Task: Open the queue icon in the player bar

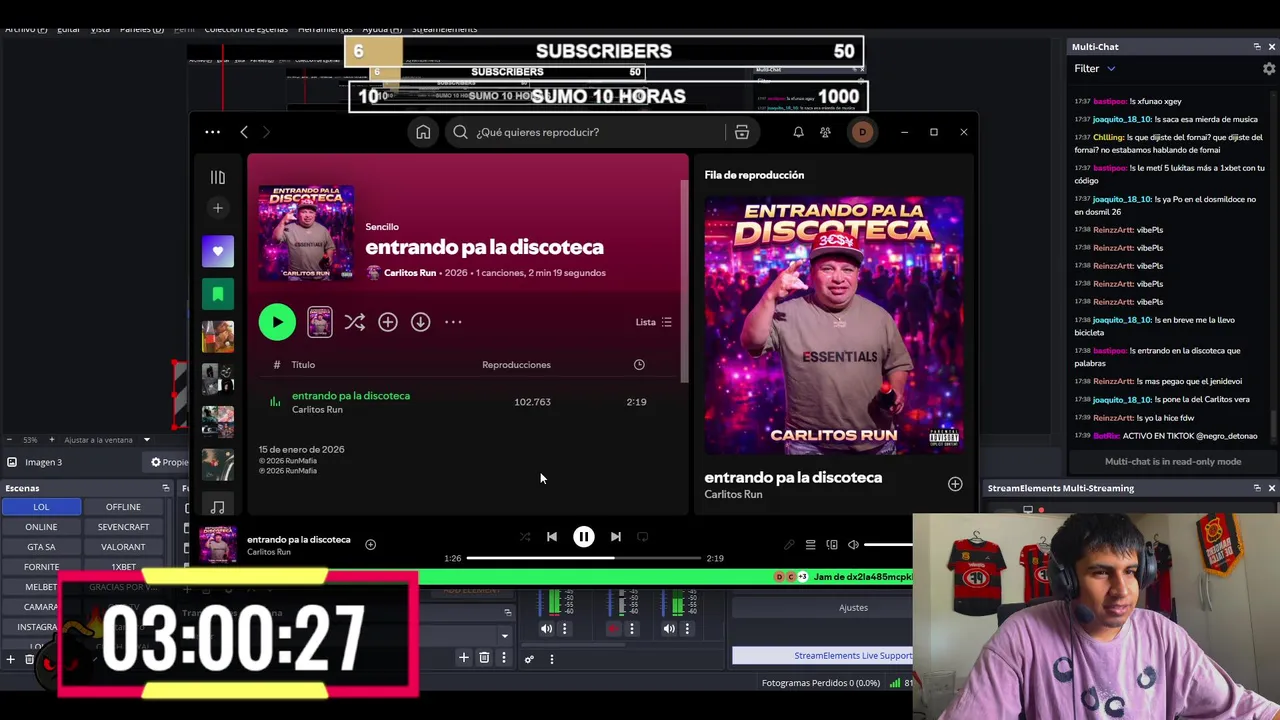Action: (810, 545)
